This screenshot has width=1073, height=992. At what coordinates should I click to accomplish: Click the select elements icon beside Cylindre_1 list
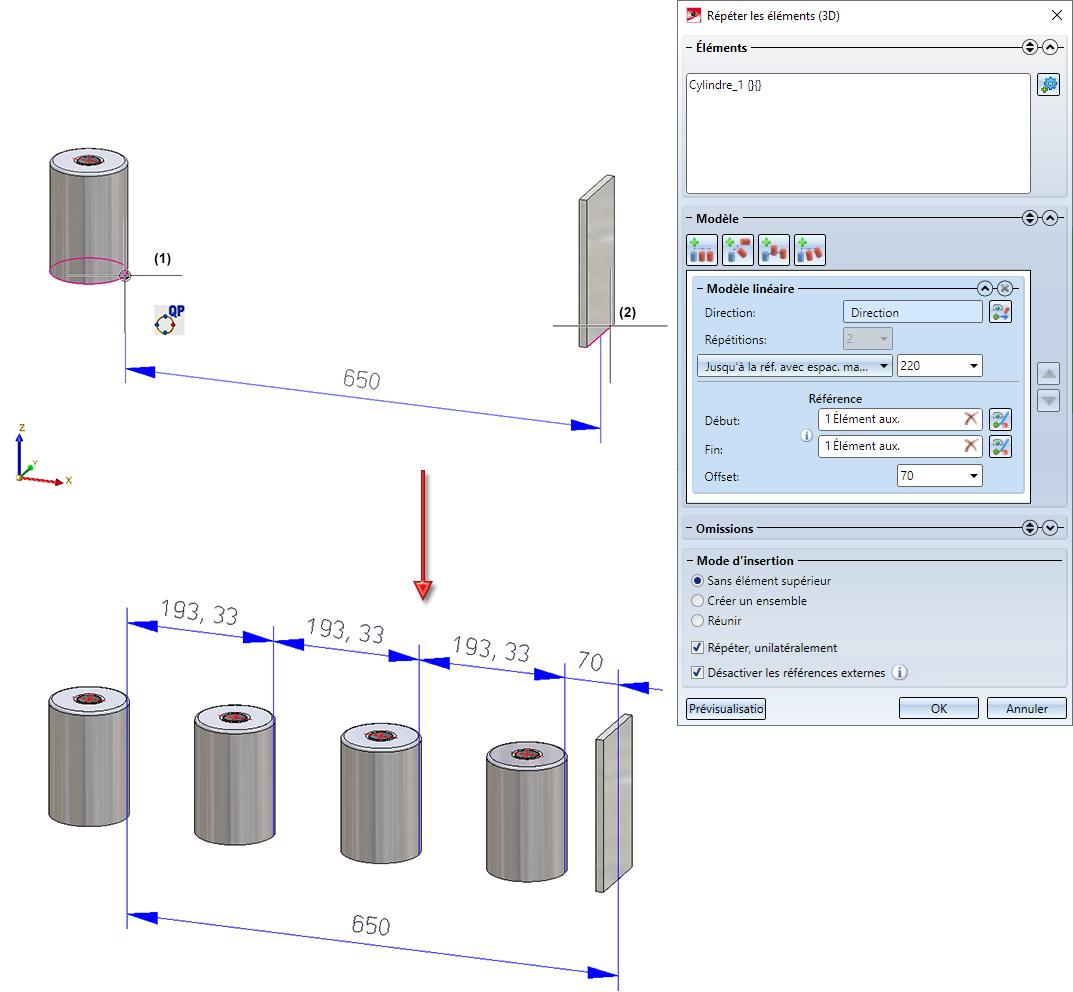[x=1048, y=85]
